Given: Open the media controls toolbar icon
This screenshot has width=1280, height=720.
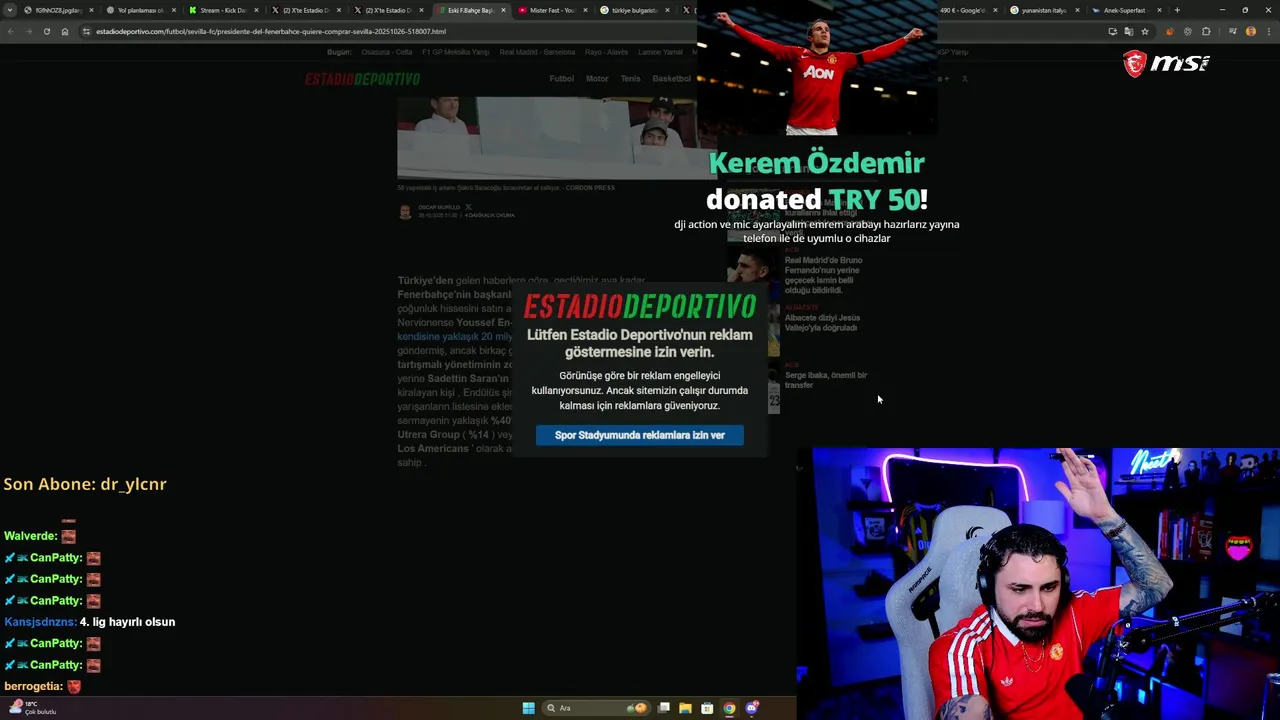Looking at the screenshot, I should coord(1232,31).
